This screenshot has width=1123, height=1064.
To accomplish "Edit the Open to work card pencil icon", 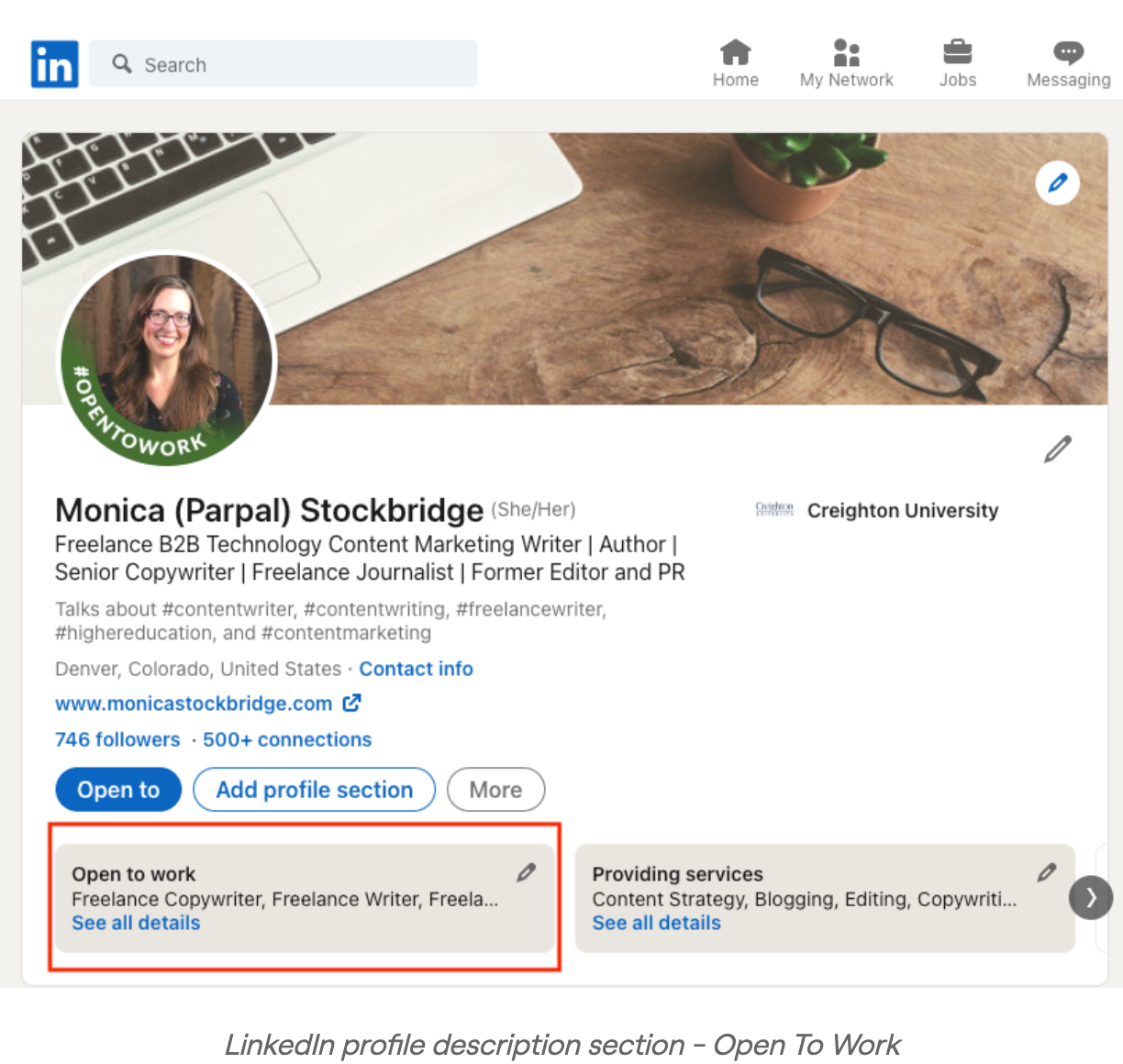I will tap(526, 873).
